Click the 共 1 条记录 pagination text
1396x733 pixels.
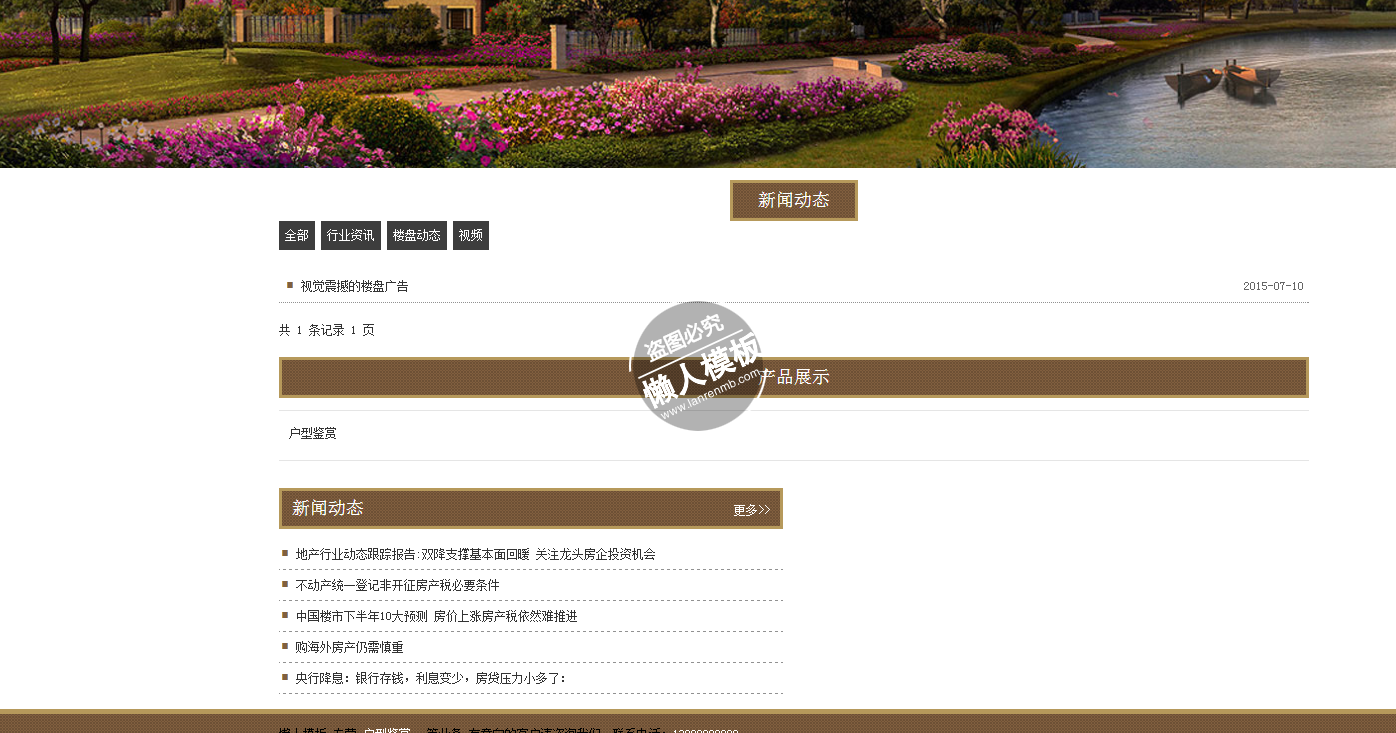[326, 330]
